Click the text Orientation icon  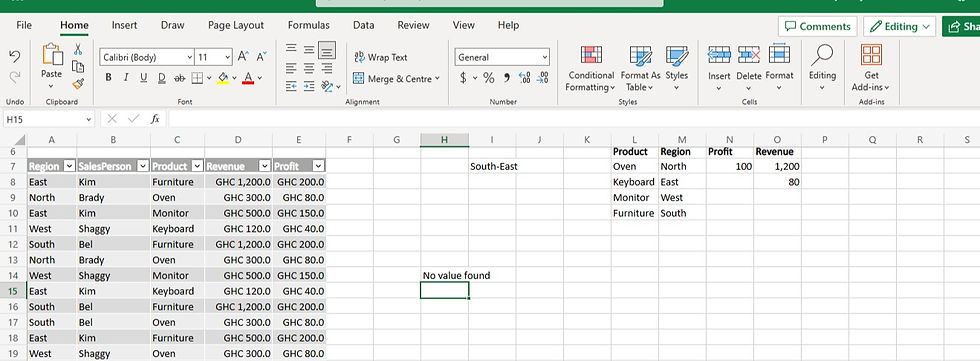tap(327, 86)
